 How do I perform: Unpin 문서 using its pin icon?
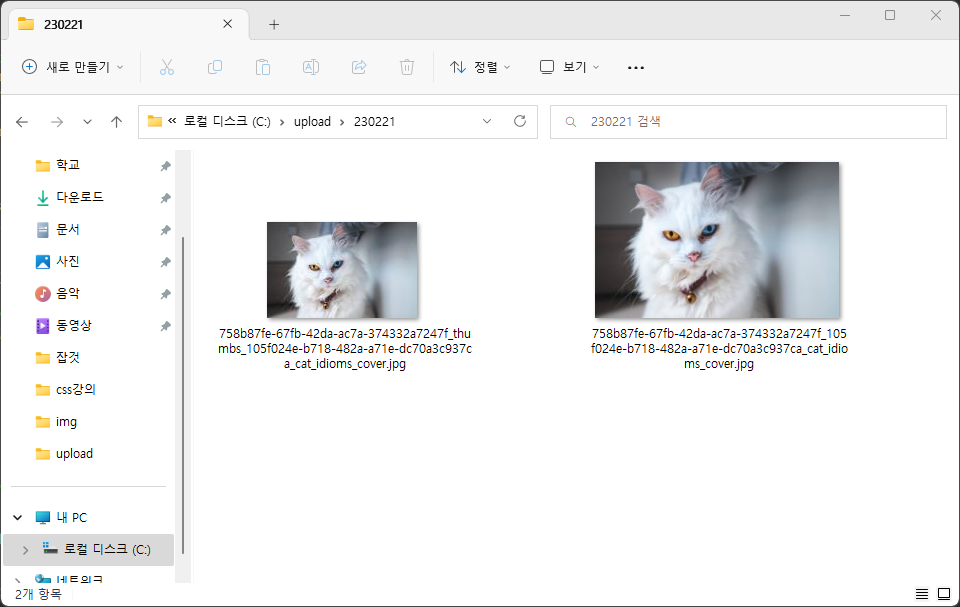coord(165,230)
